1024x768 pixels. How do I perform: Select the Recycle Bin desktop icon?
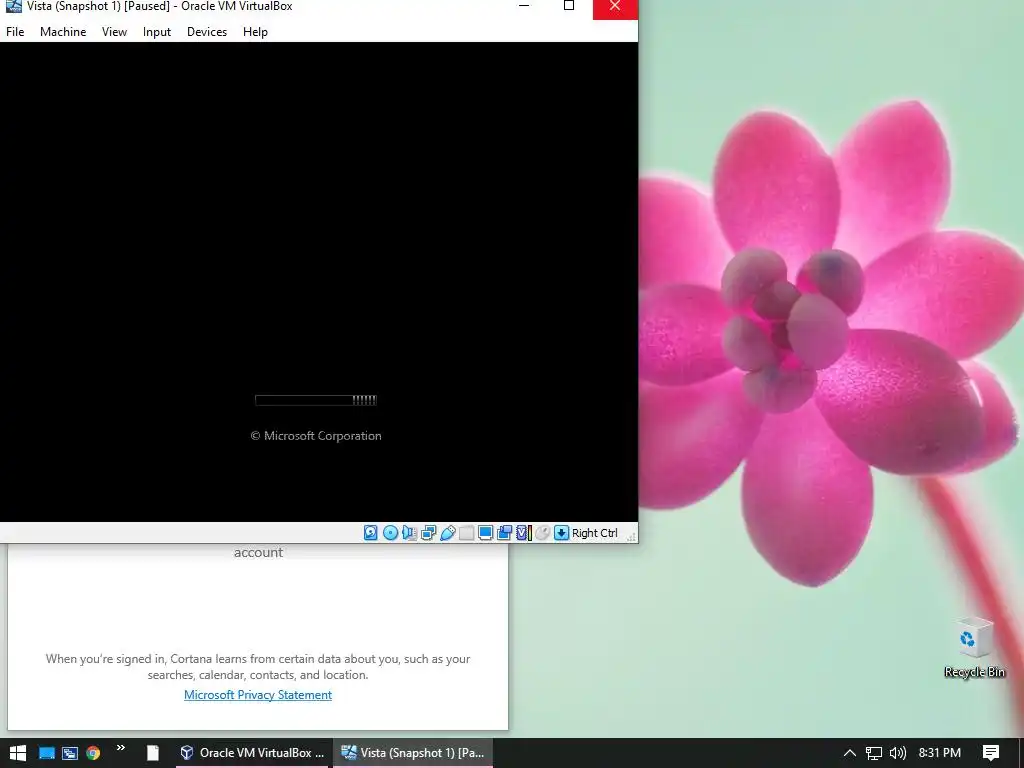pyautogui.click(x=974, y=648)
